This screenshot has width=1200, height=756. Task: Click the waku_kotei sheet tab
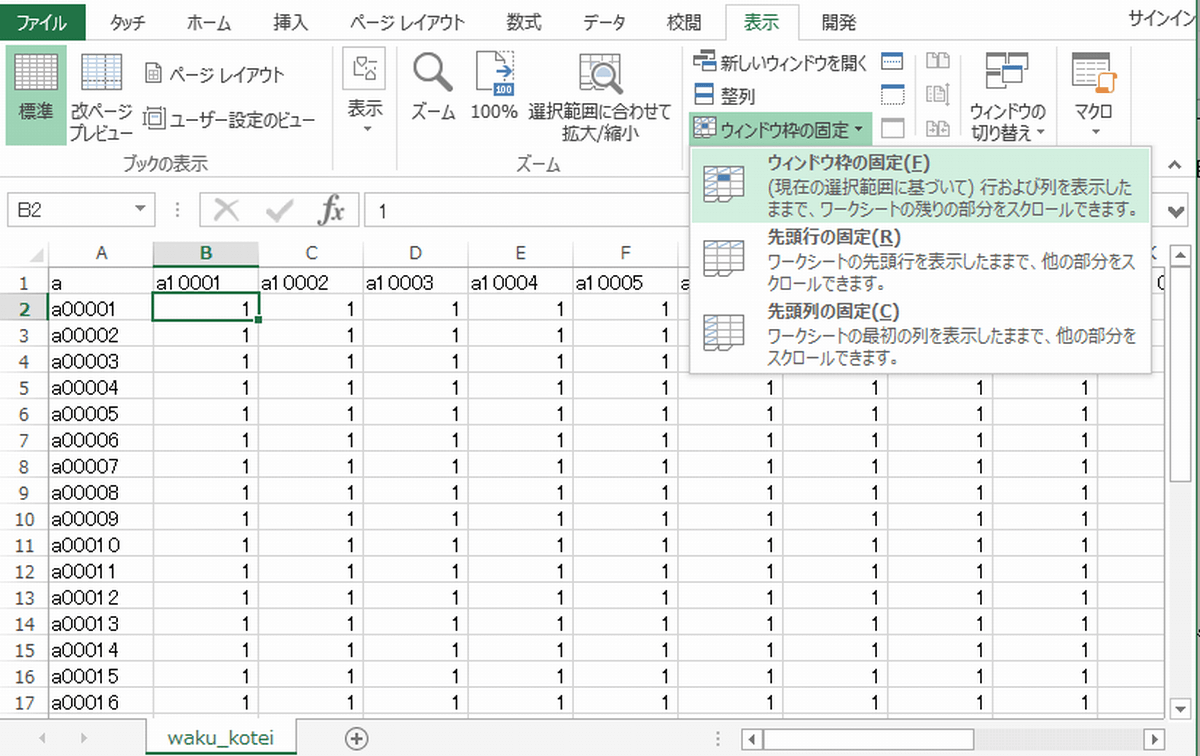[x=220, y=737]
